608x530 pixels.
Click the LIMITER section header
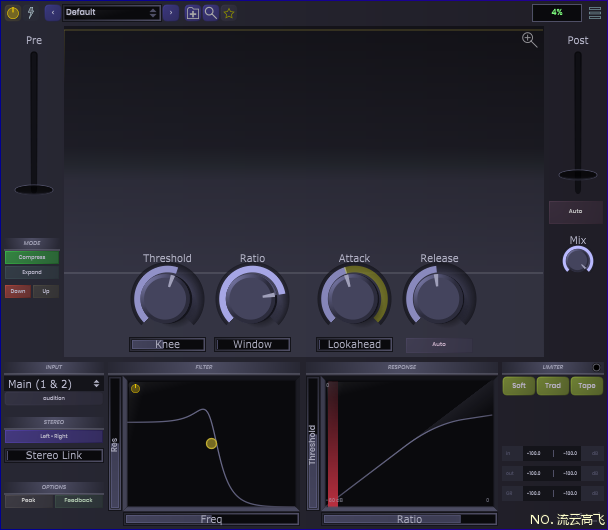point(553,367)
